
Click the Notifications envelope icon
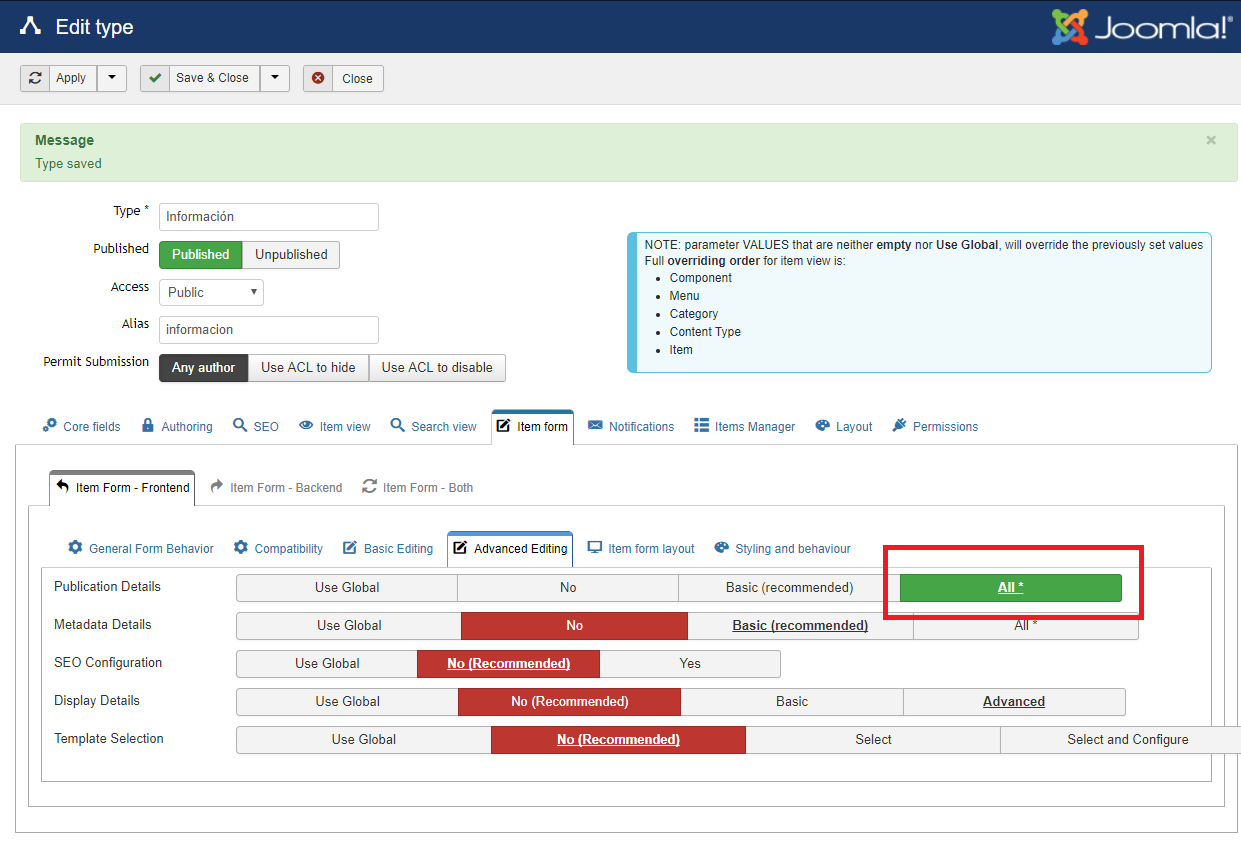tap(595, 425)
